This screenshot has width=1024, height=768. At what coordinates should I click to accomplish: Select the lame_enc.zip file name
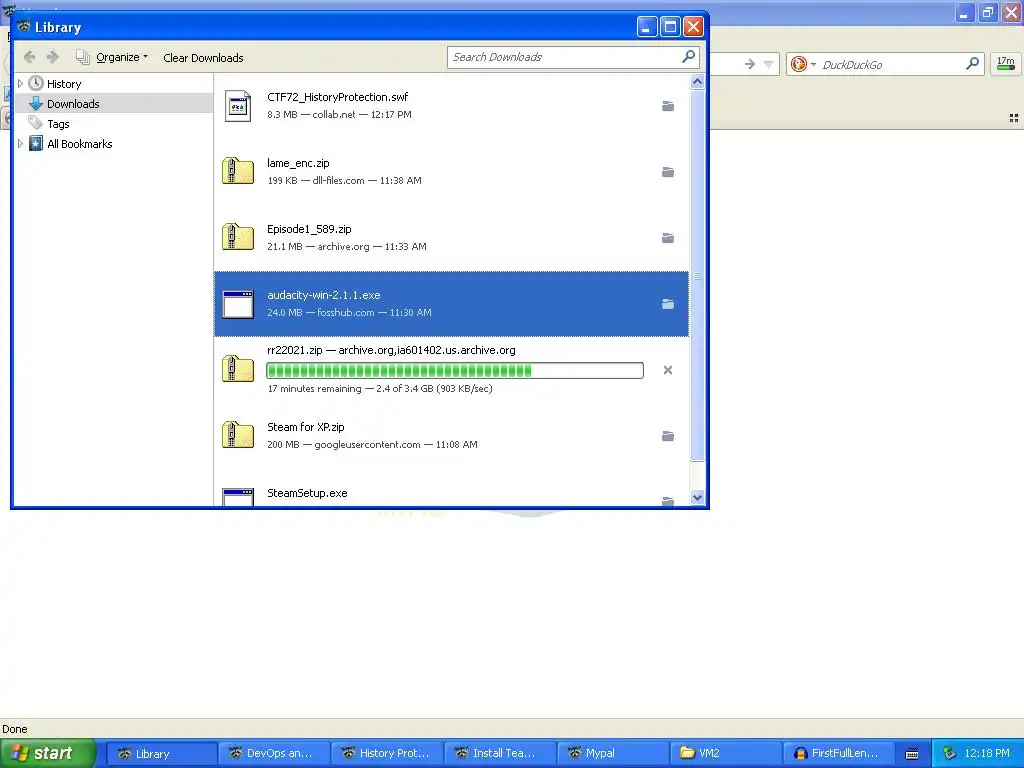298,163
